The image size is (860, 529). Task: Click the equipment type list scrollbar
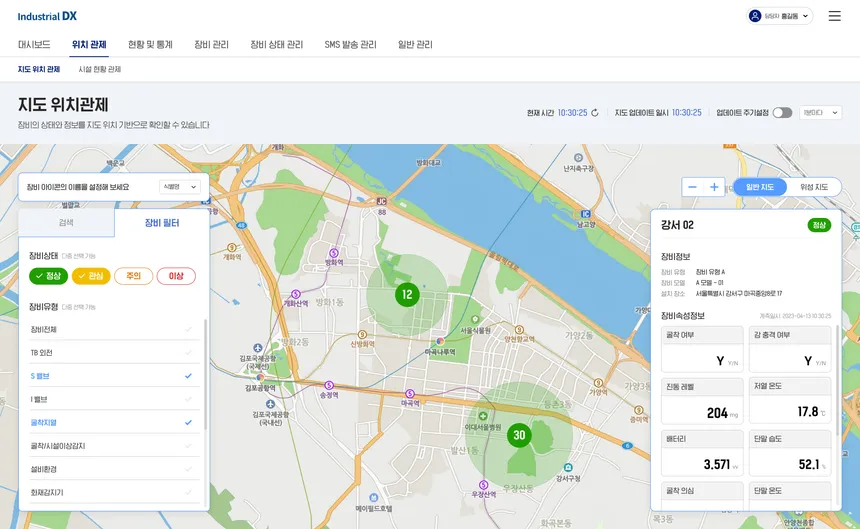click(206, 374)
